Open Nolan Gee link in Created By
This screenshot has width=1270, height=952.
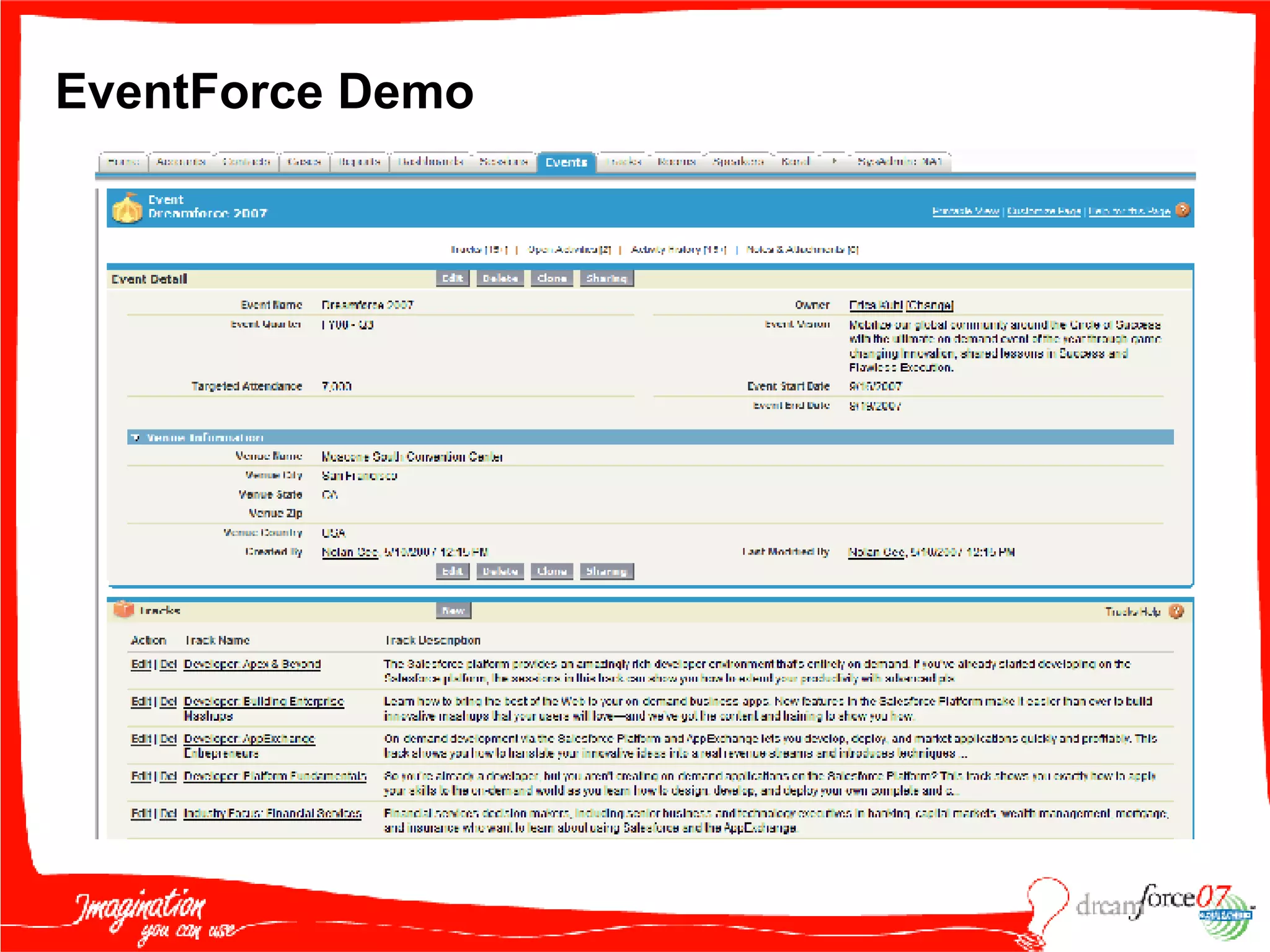(x=350, y=552)
